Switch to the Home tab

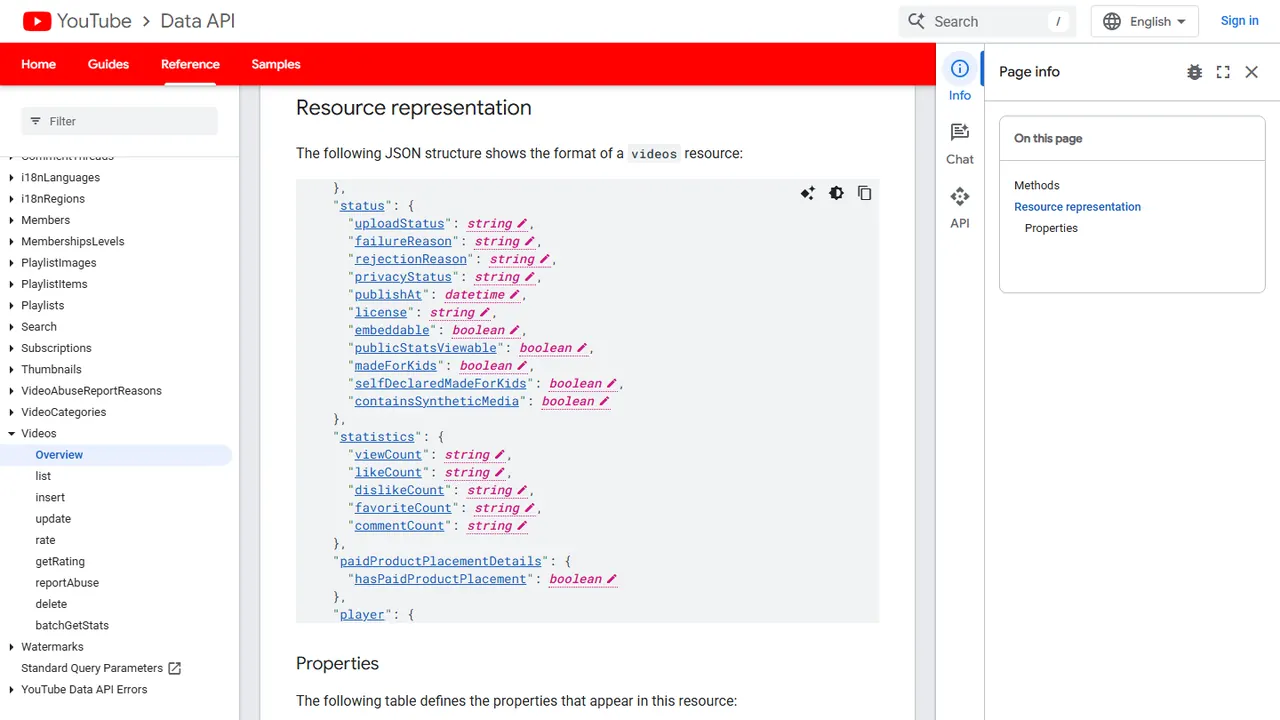tap(39, 64)
